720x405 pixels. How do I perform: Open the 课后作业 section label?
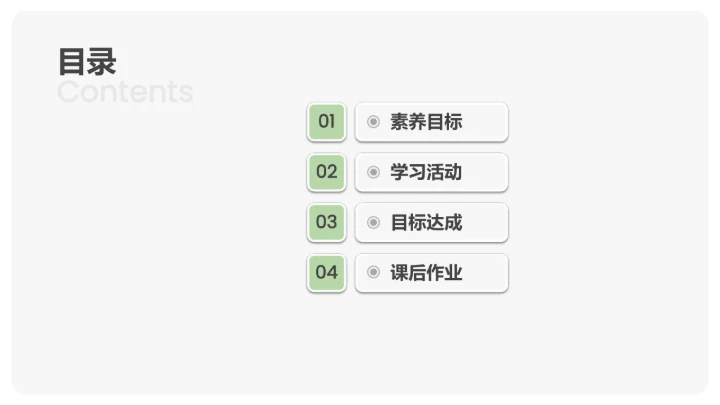click(x=426, y=272)
